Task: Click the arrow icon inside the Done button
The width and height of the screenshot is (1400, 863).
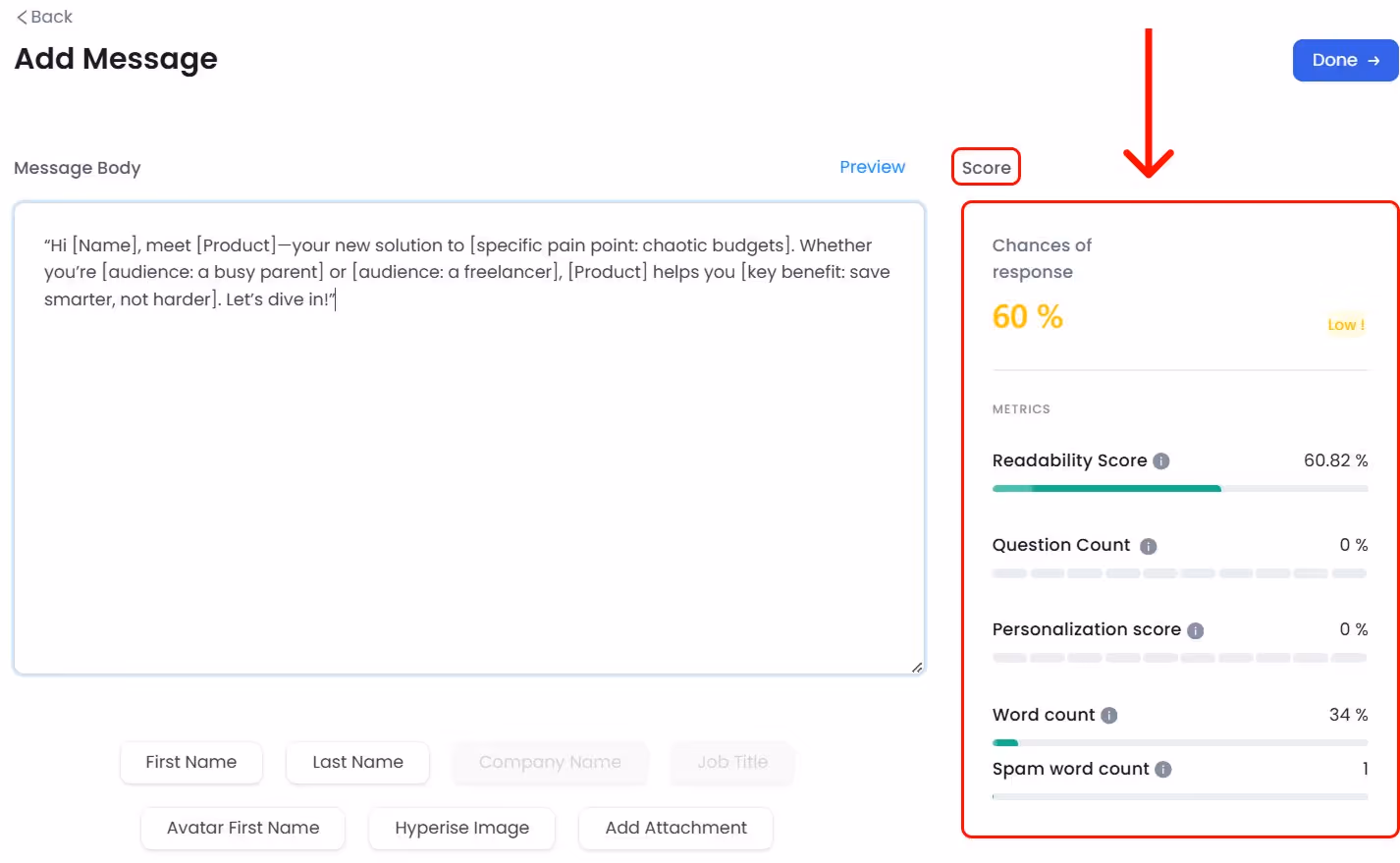Action: tap(1372, 60)
